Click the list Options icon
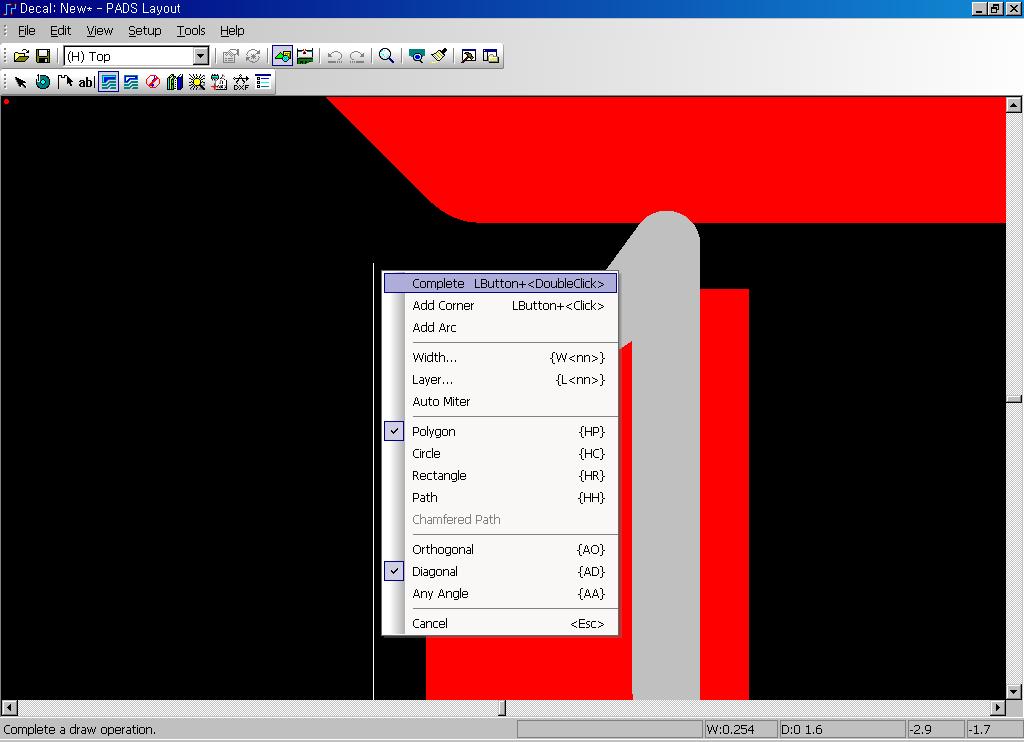 pyautogui.click(x=263, y=82)
